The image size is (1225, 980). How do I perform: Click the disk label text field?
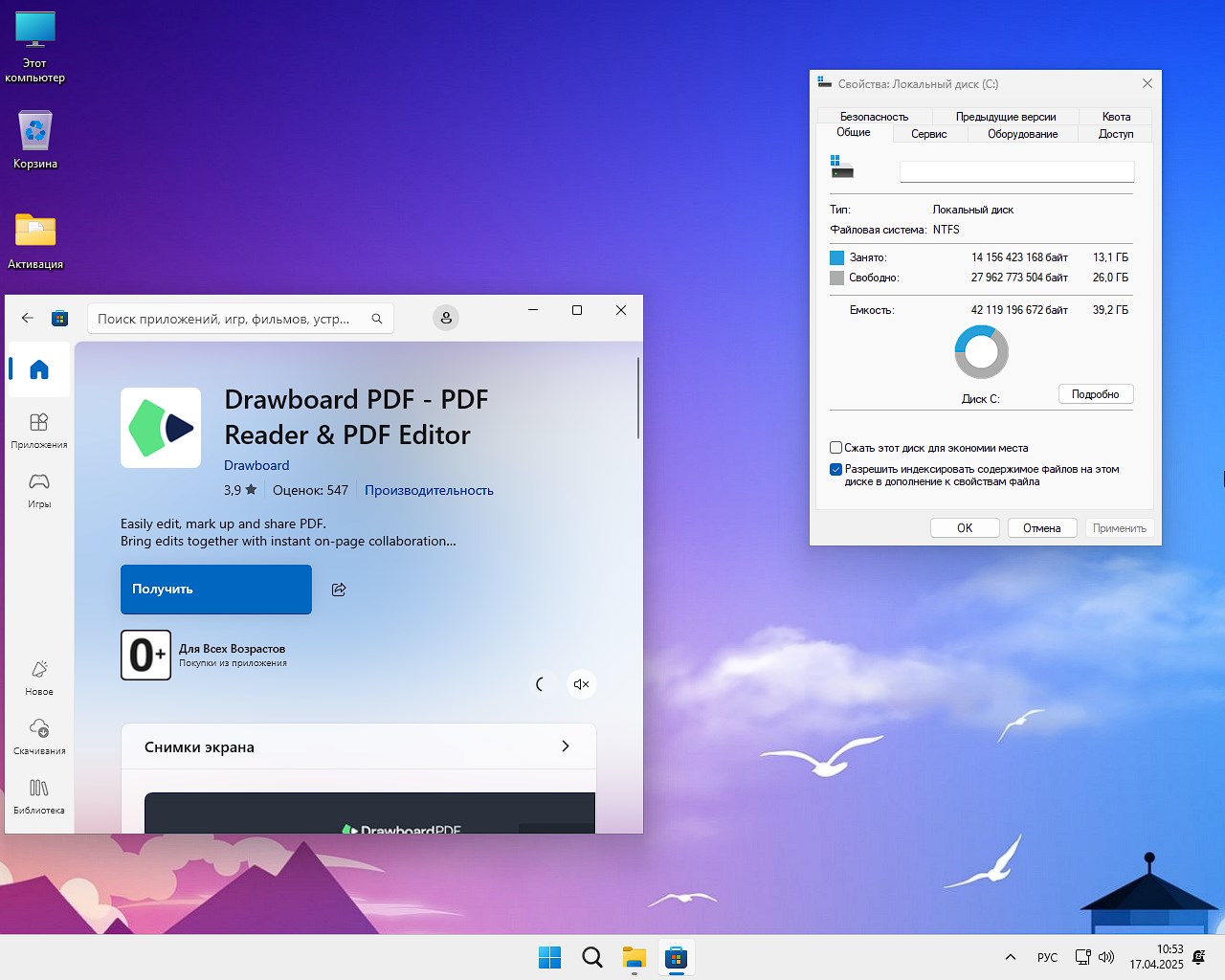tap(1017, 171)
